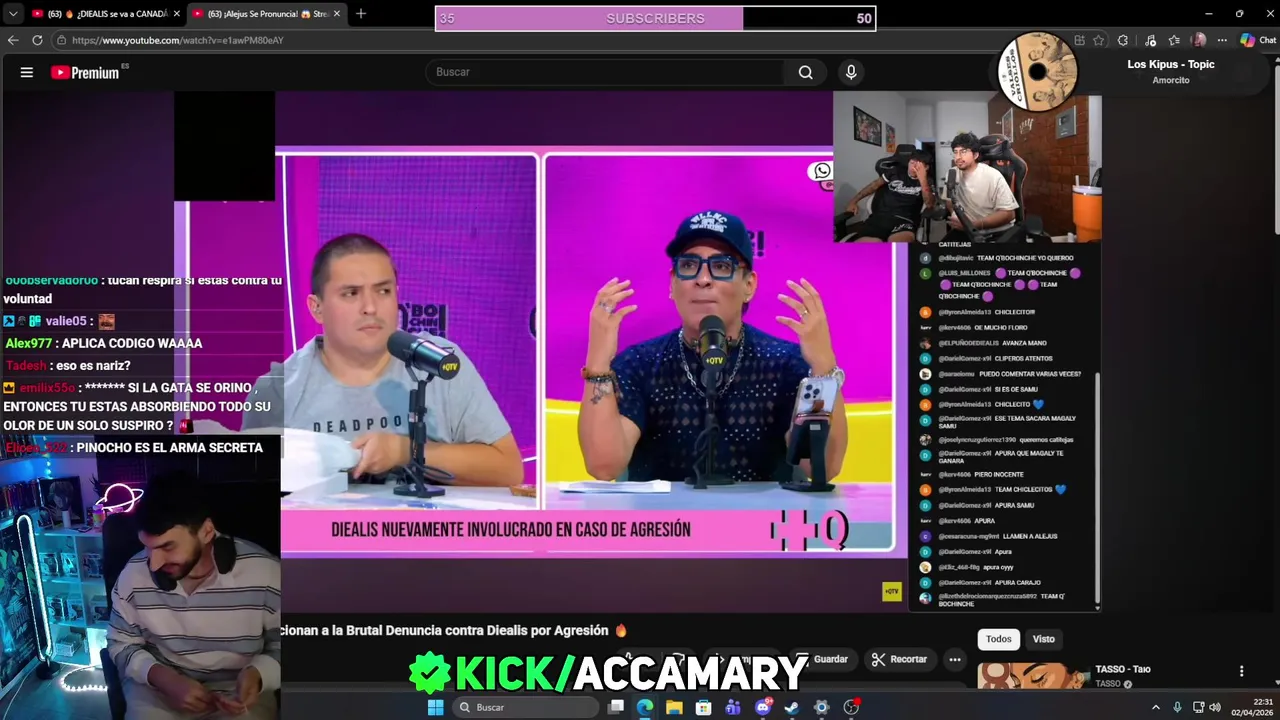Open Edge settings and more menu
The width and height of the screenshot is (1280, 720).
pos(1221,40)
